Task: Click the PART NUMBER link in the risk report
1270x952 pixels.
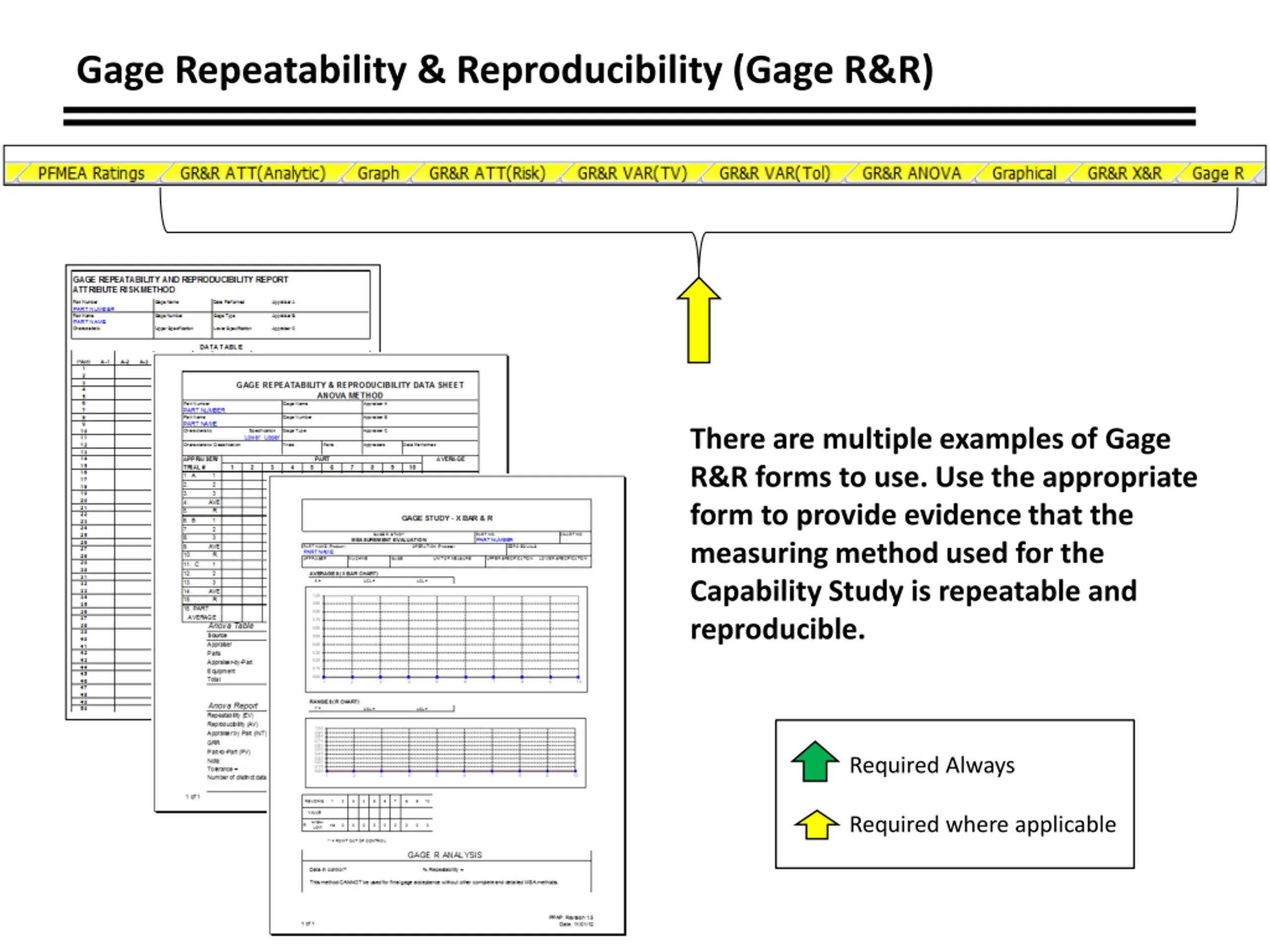Action: (x=93, y=309)
